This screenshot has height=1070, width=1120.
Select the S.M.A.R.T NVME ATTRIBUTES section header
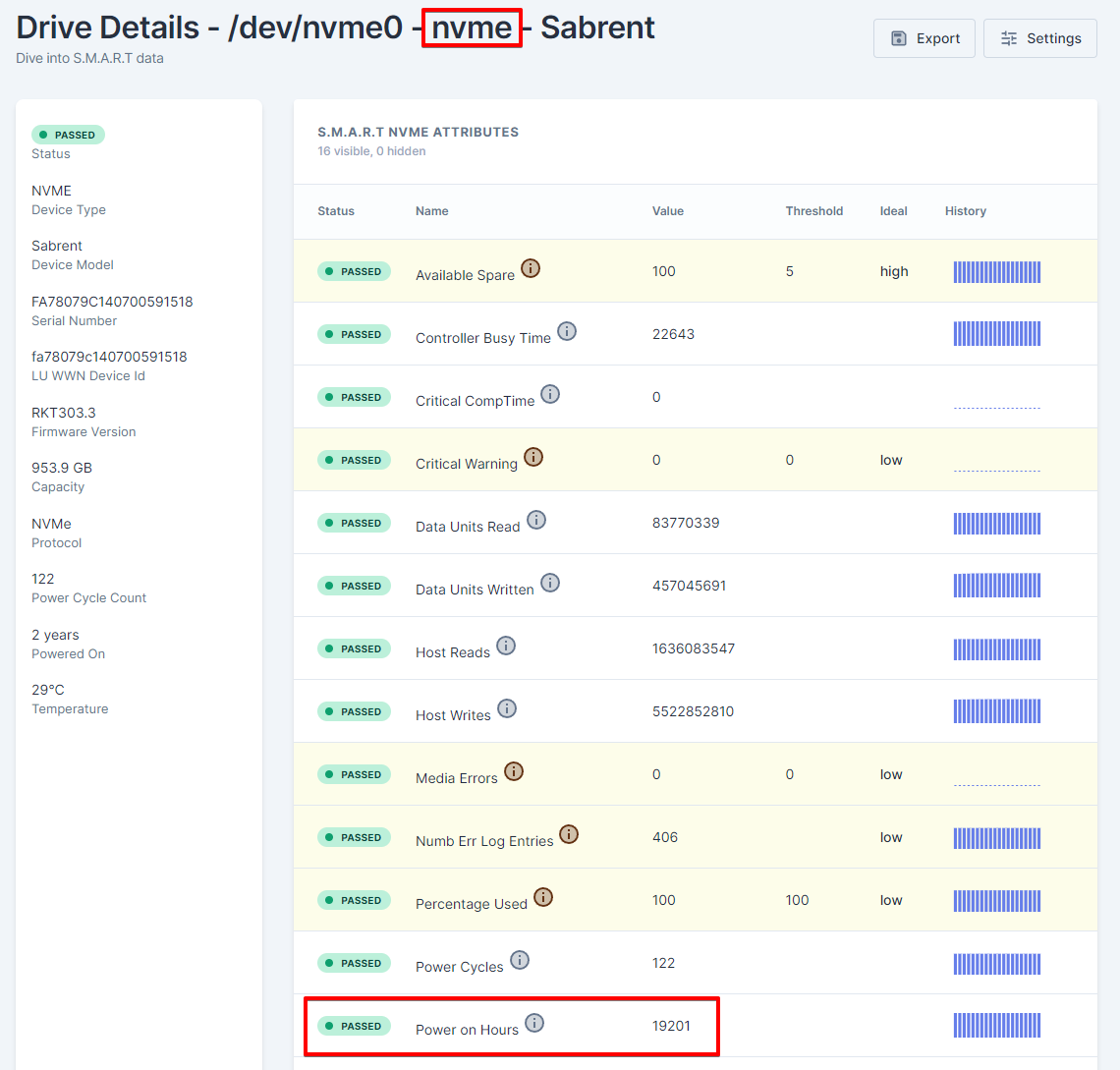(419, 131)
